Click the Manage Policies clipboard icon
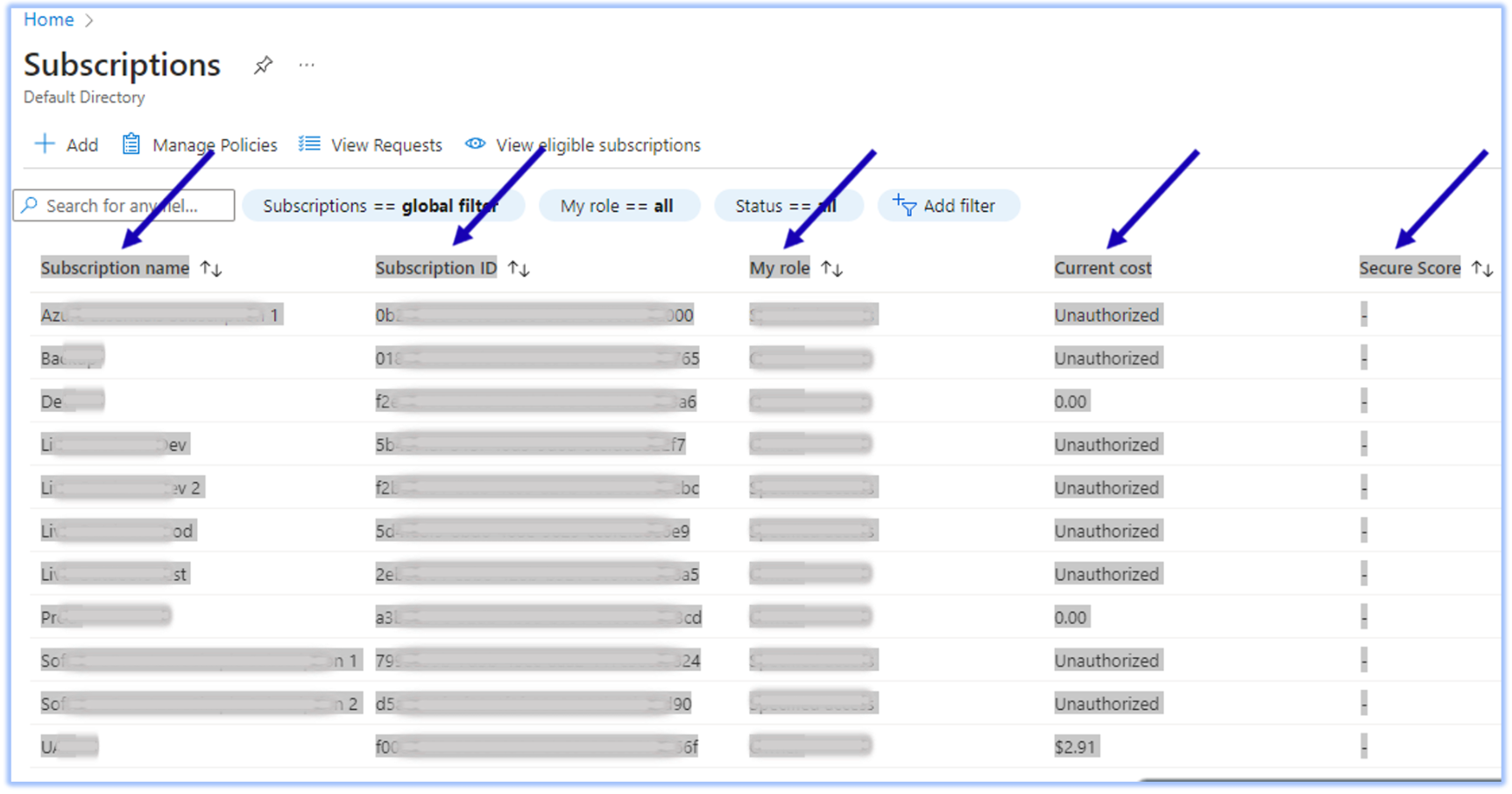The image size is (1512, 794). coord(131,144)
